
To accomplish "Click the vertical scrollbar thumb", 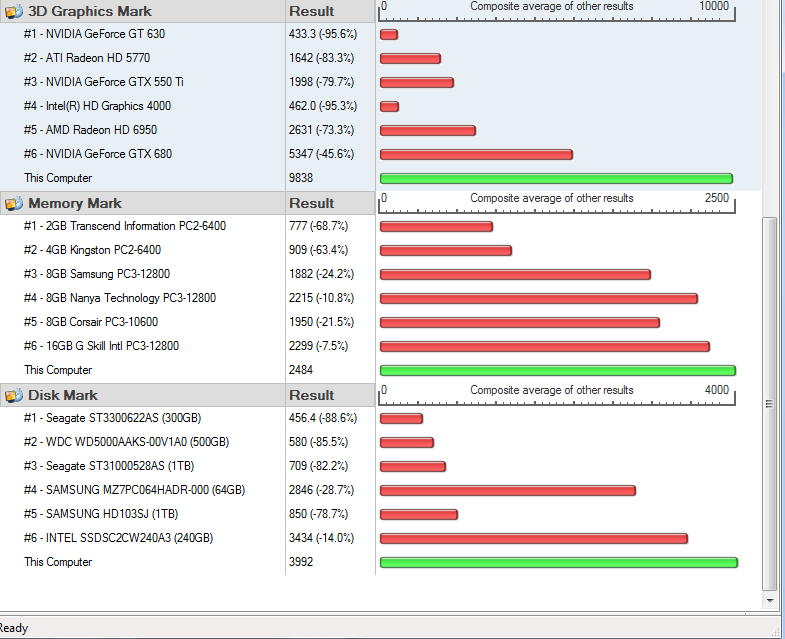I will click(768, 400).
